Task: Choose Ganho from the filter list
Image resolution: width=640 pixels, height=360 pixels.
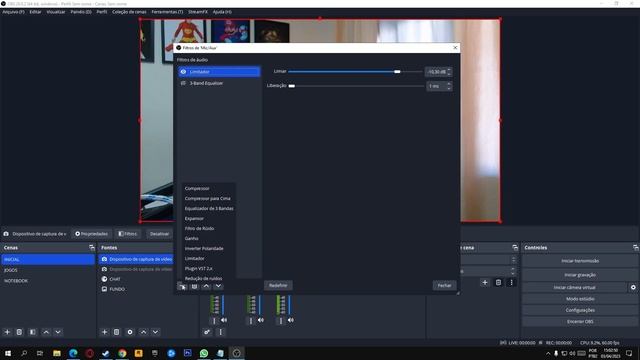Action: (191, 239)
